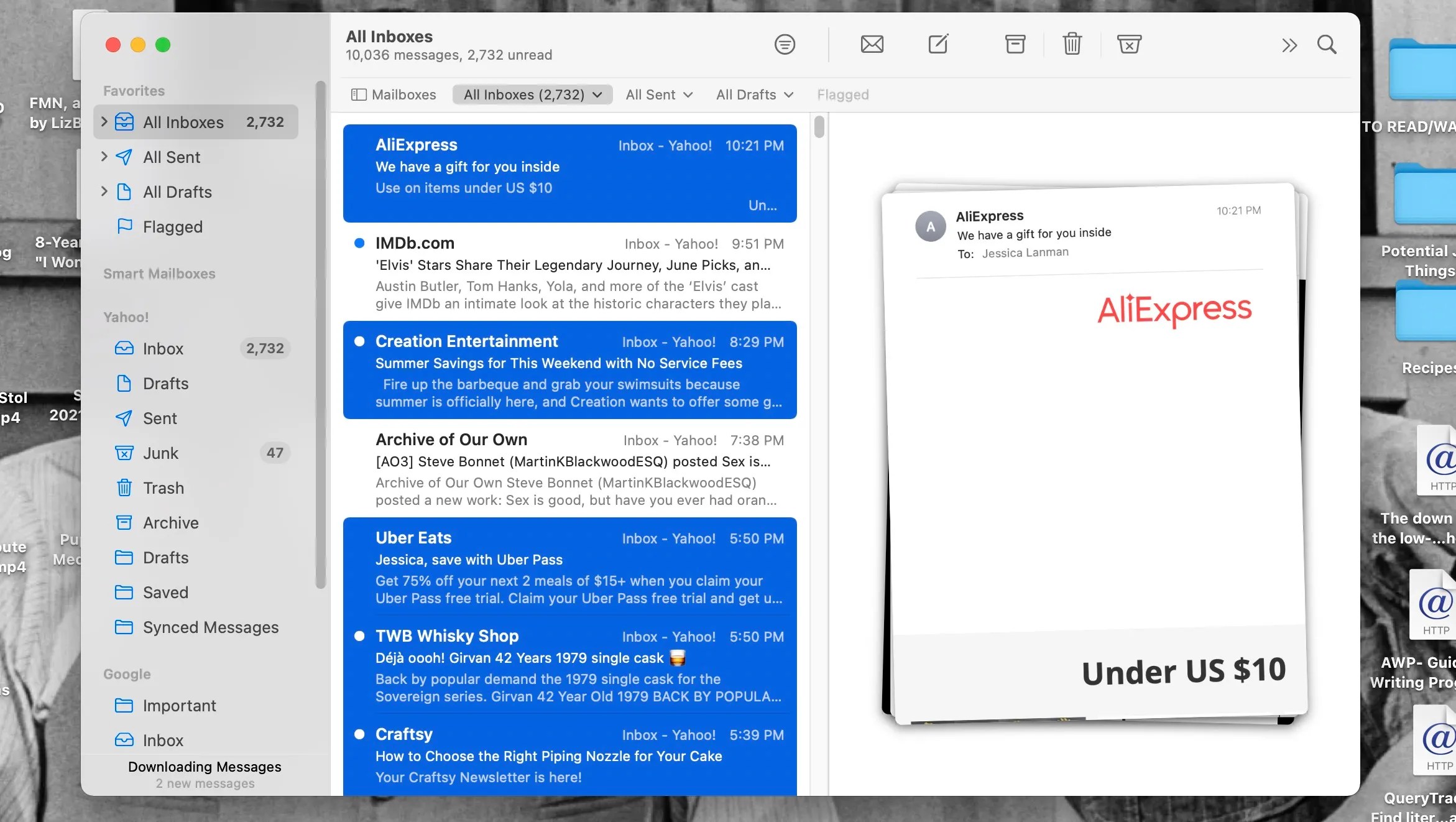Check for new mail with the envelope icon
This screenshot has width=1456, height=822.
point(872,44)
